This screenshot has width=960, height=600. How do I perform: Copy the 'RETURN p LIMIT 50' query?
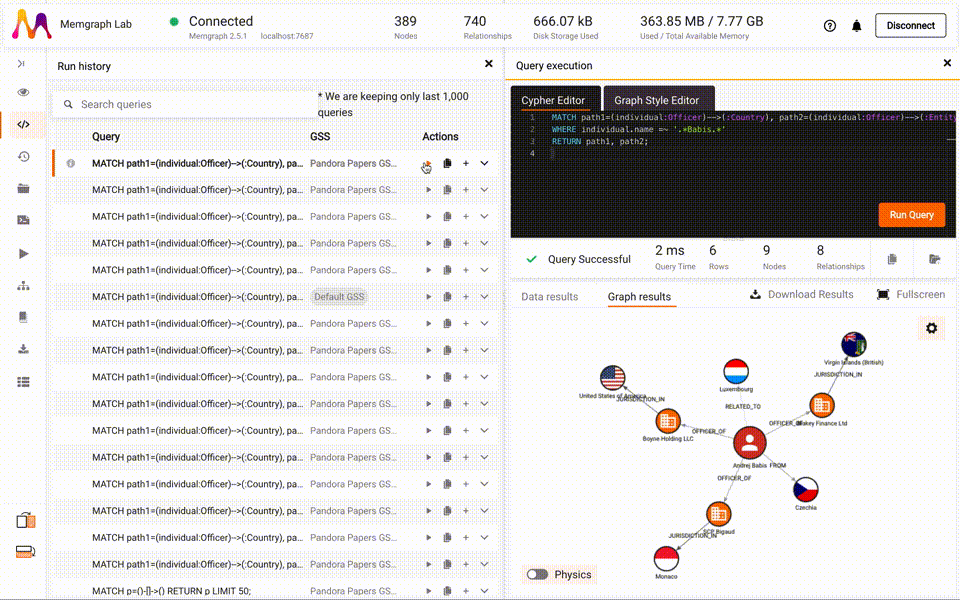(448, 591)
